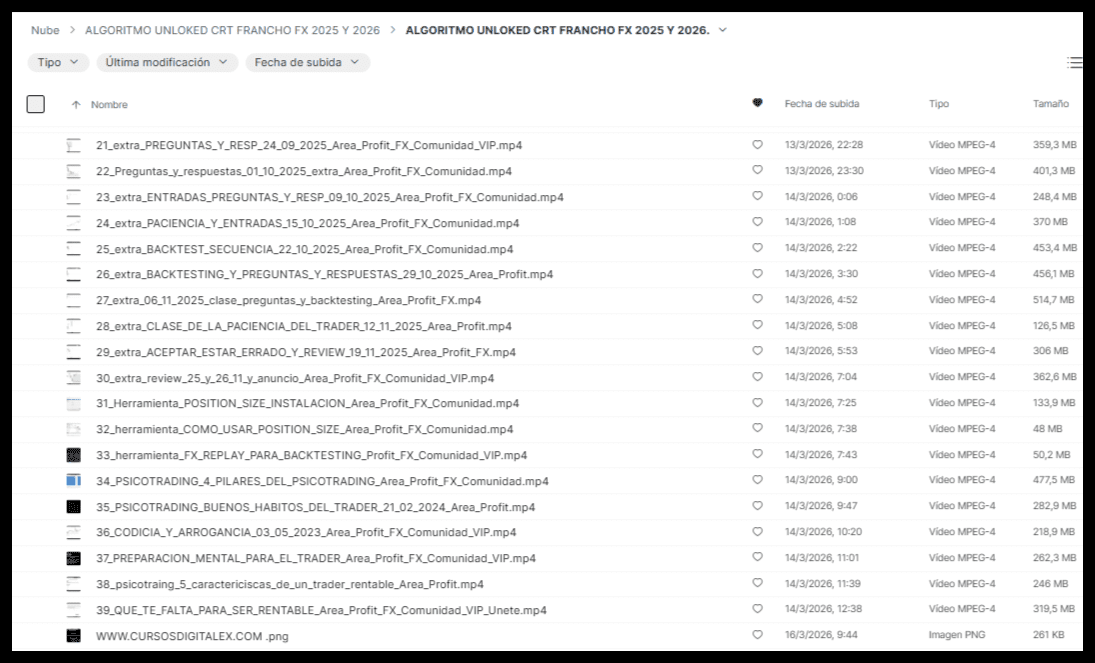Toggle favorite heart for 34_PSICOTRADING_4_PILARES file

[x=757, y=481]
